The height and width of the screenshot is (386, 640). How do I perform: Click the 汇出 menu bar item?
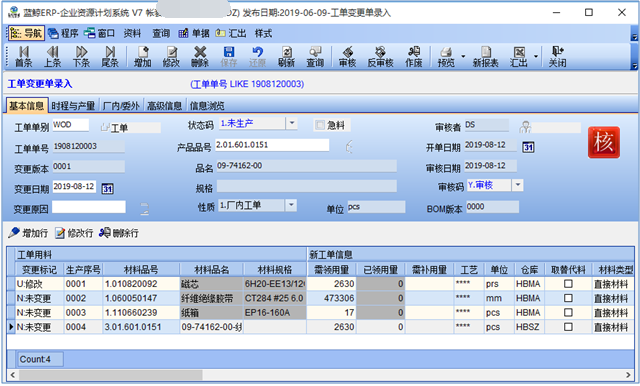(x=231, y=33)
